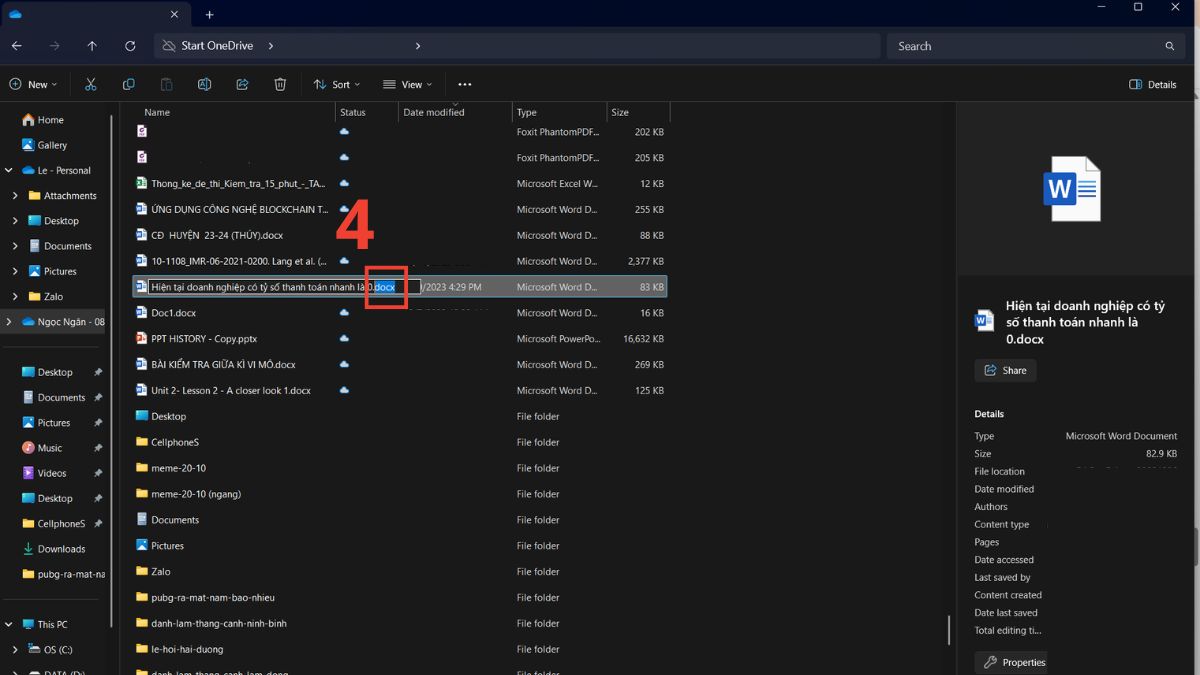
Task: Go up one folder level
Action: [92, 46]
